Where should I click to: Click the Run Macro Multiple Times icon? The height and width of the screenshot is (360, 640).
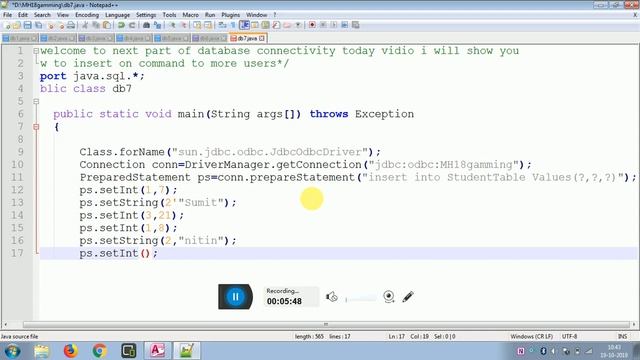tap(344, 25)
